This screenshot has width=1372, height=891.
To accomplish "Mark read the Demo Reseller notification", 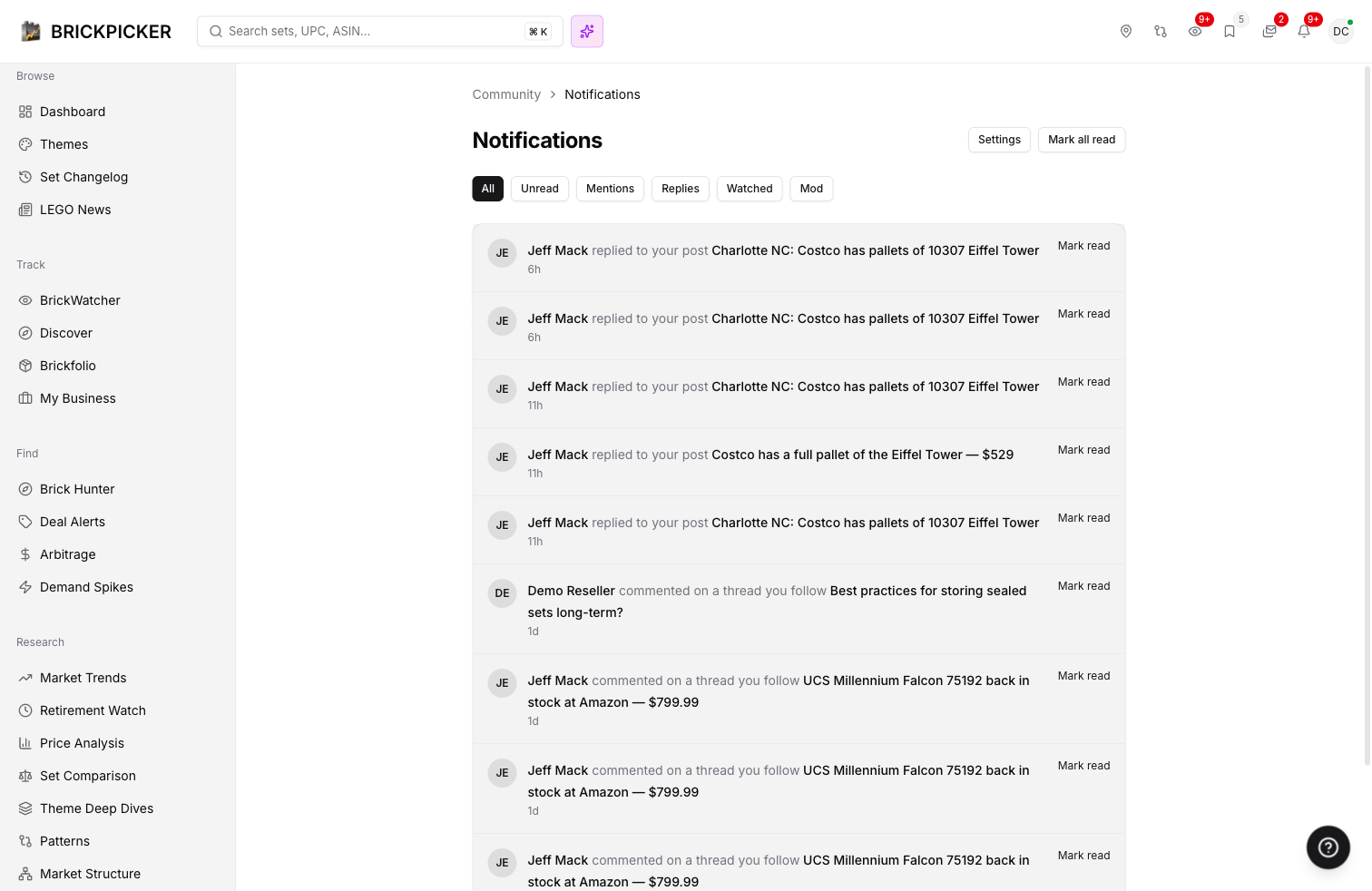I will pos(1083,586).
